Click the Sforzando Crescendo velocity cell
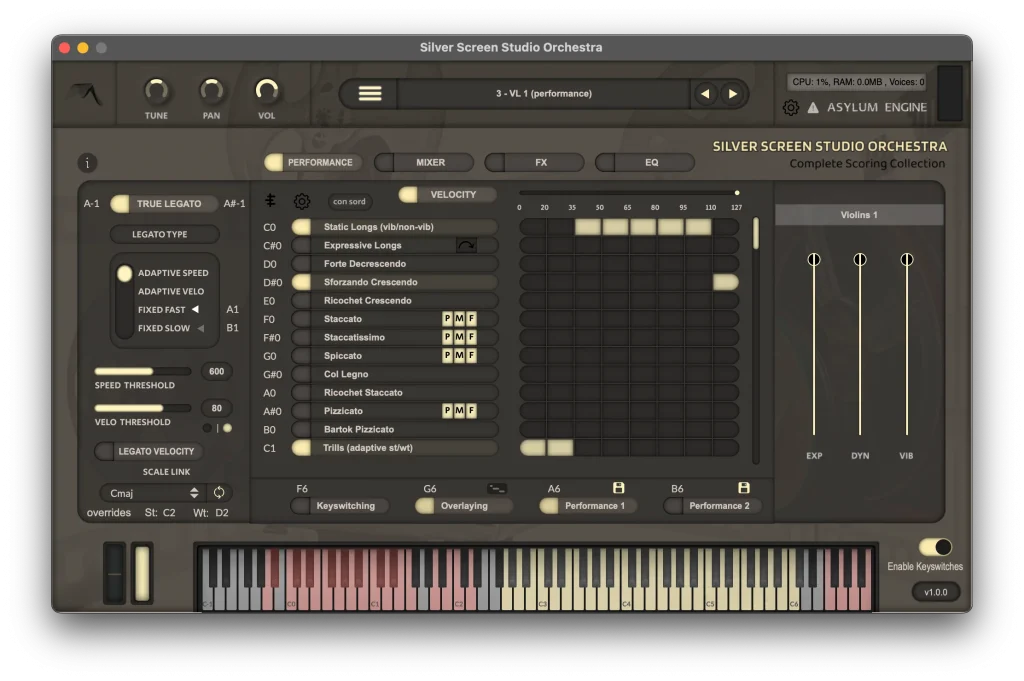Screen dimensions: 1024x681 pyautogui.click(x=726, y=282)
